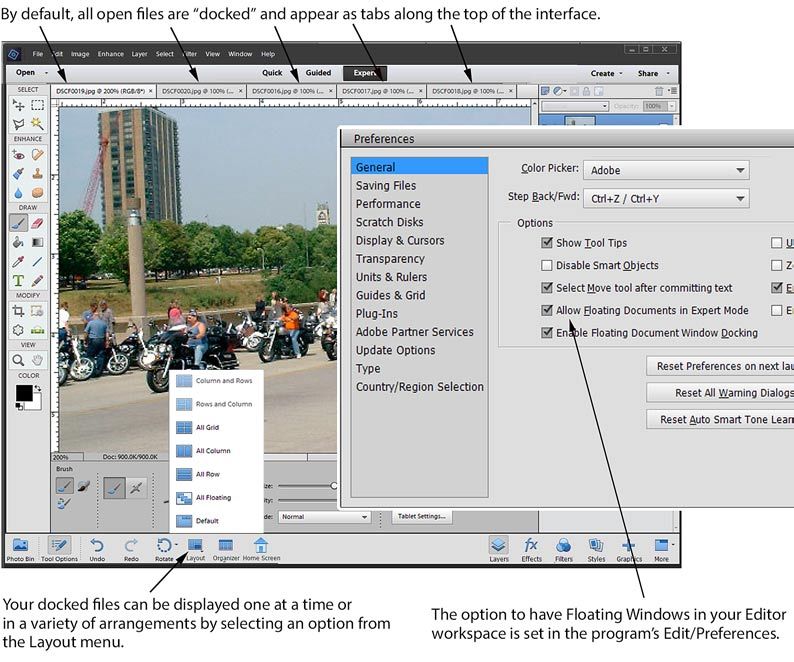Select the Recompose tool
794x662 pixels.
[37, 311]
